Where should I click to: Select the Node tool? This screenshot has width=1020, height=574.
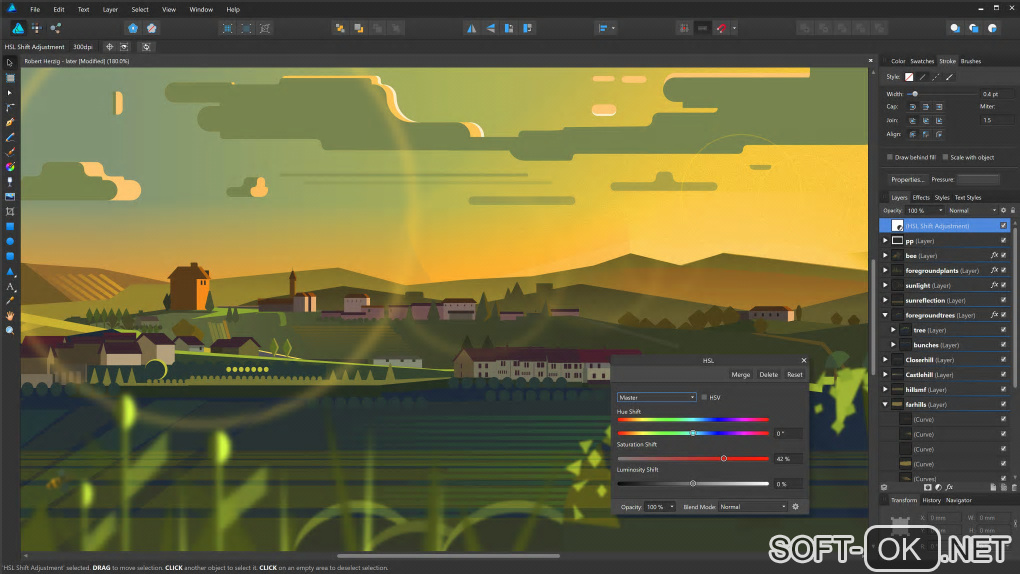pos(10,93)
